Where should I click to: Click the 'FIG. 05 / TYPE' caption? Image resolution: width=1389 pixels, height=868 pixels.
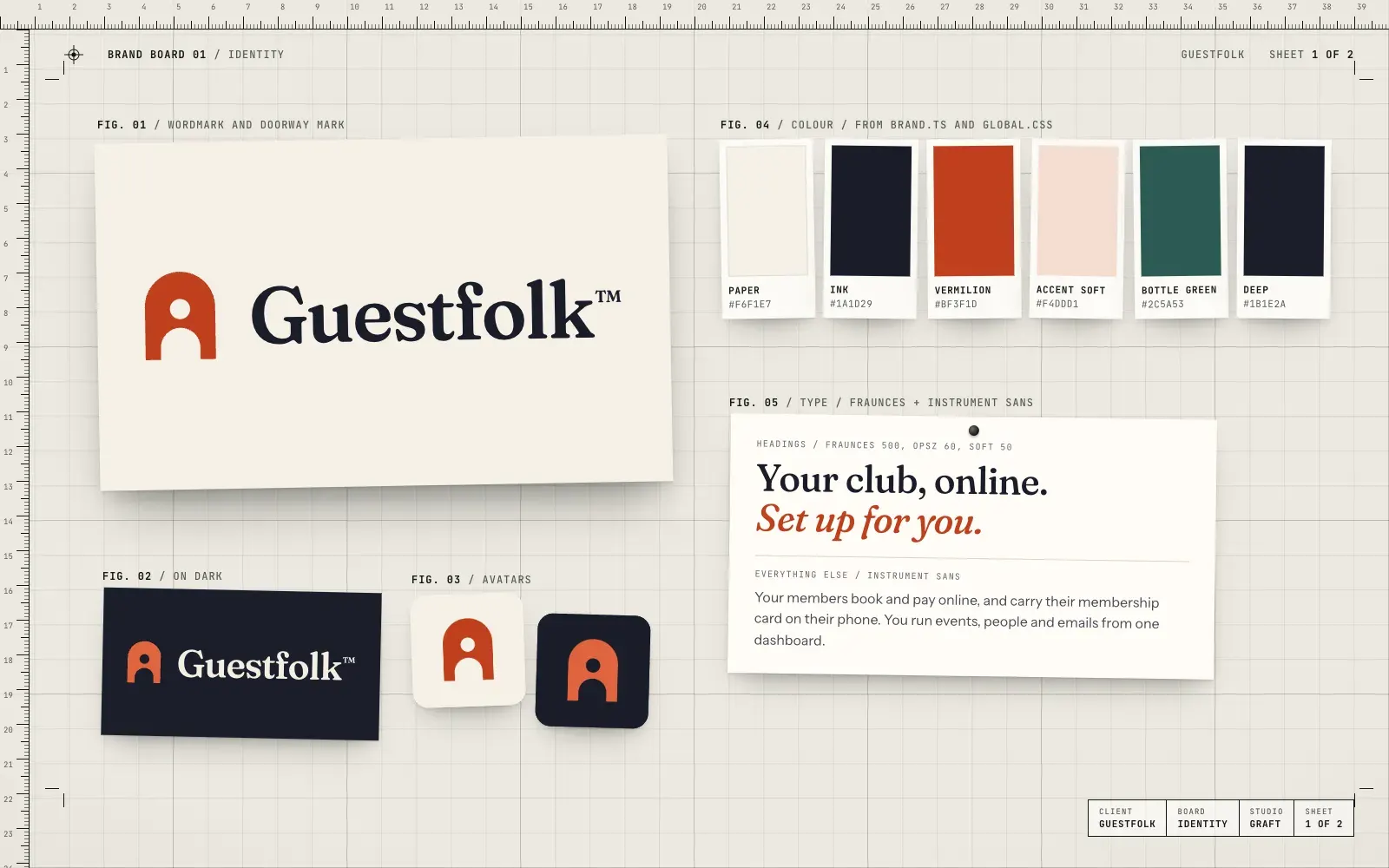[x=881, y=403]
